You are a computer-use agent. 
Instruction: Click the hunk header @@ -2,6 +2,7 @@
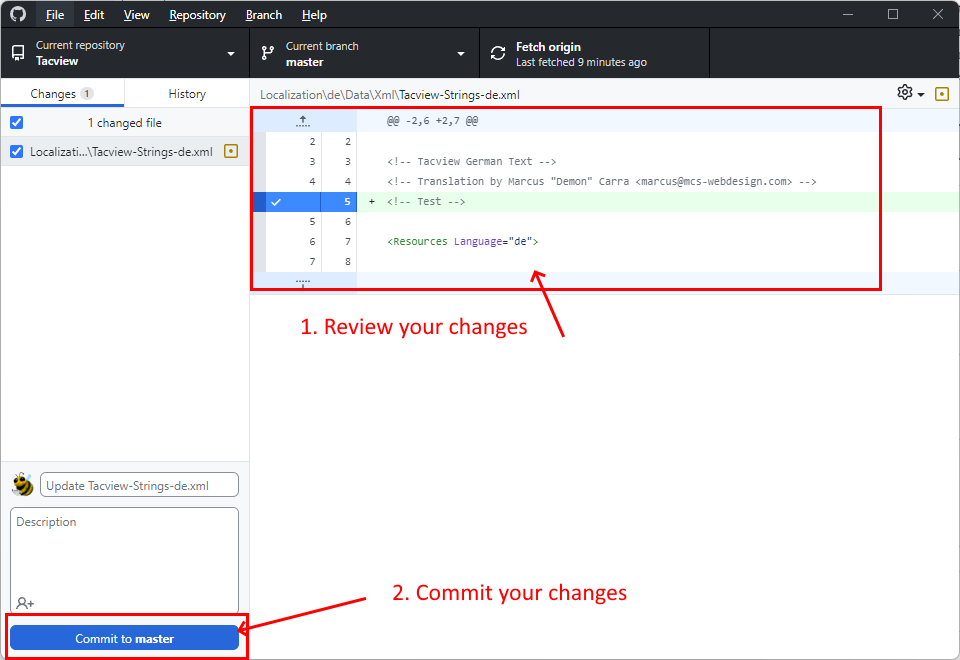coord(432,121)
